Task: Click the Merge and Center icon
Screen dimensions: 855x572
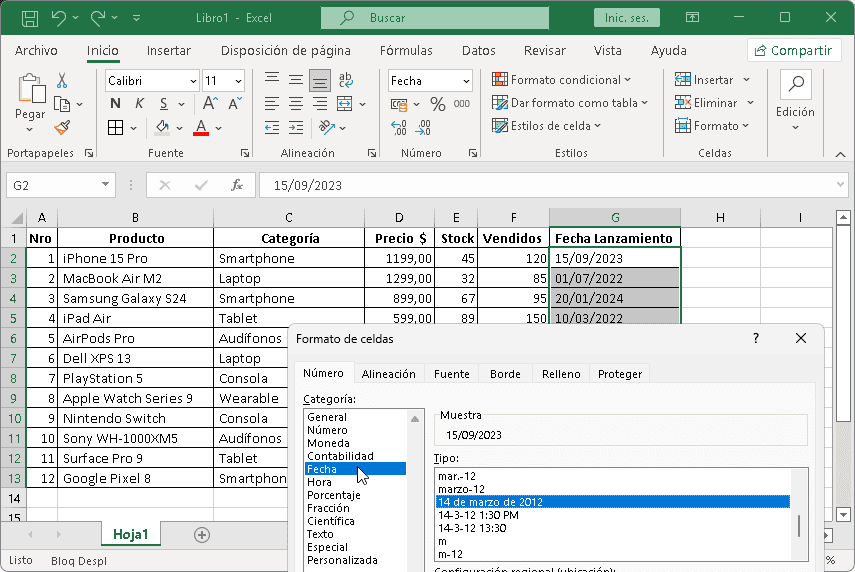Action: [344, 104]
